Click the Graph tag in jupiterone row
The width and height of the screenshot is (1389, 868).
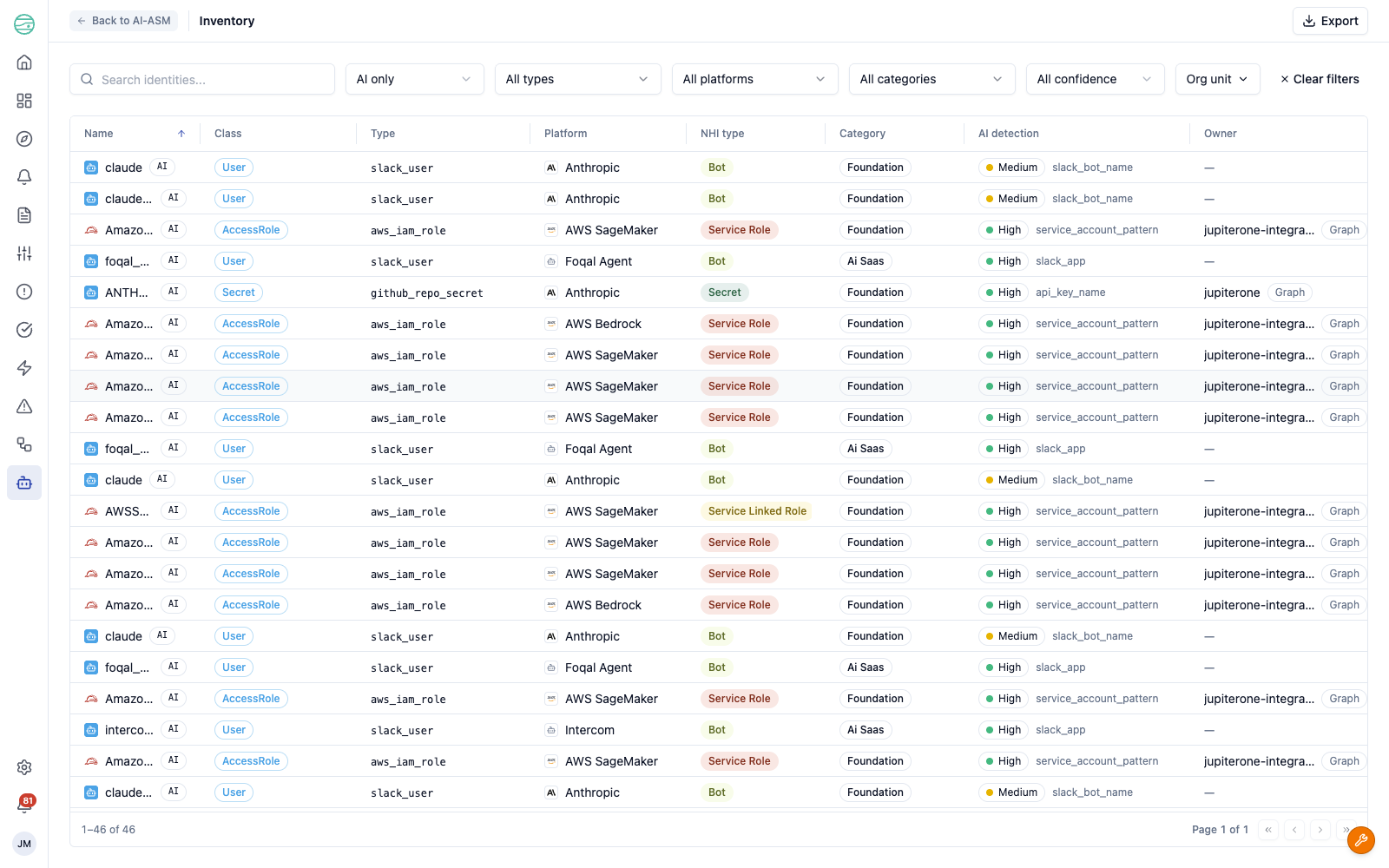tap(1290, 293)
